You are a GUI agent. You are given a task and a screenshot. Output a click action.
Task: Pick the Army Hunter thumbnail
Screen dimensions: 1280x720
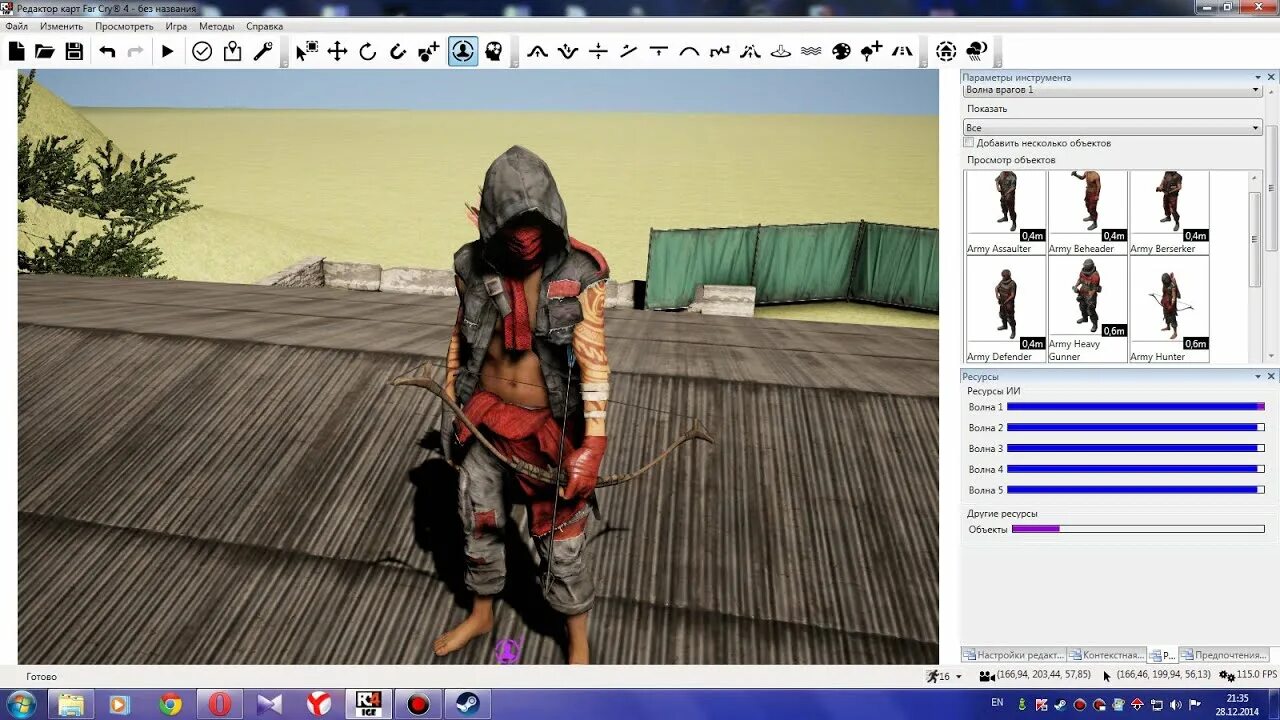click(x=1169, y=309)
